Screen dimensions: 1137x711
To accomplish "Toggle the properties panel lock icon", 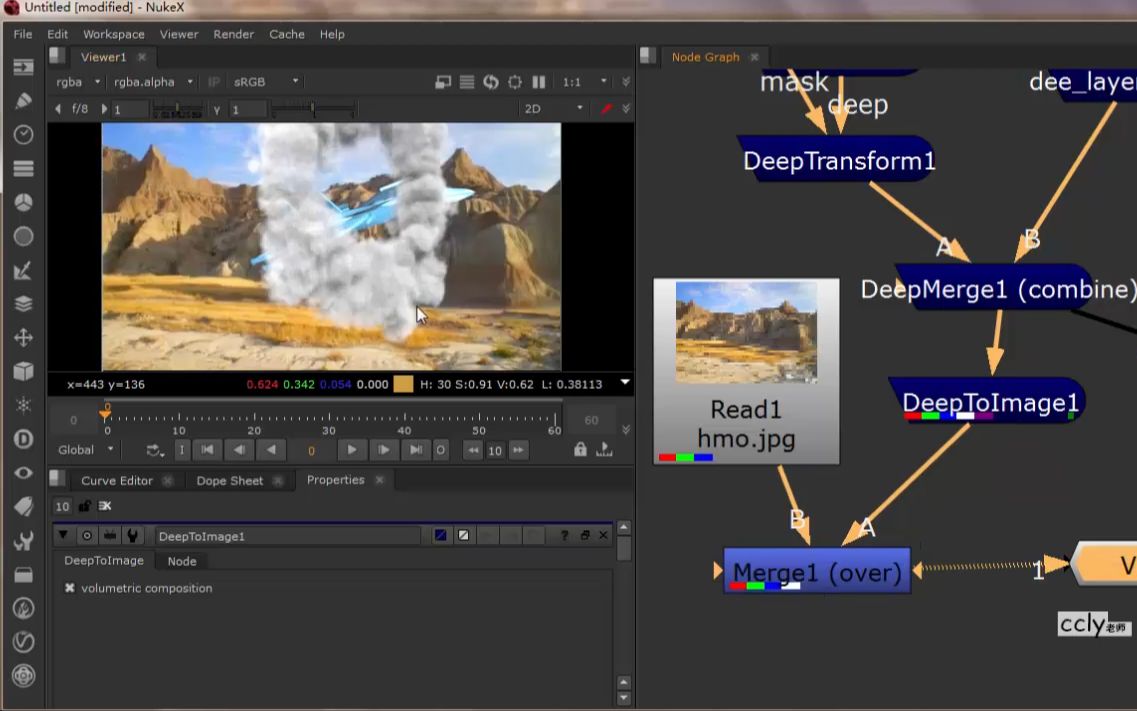I will point(85,506).
